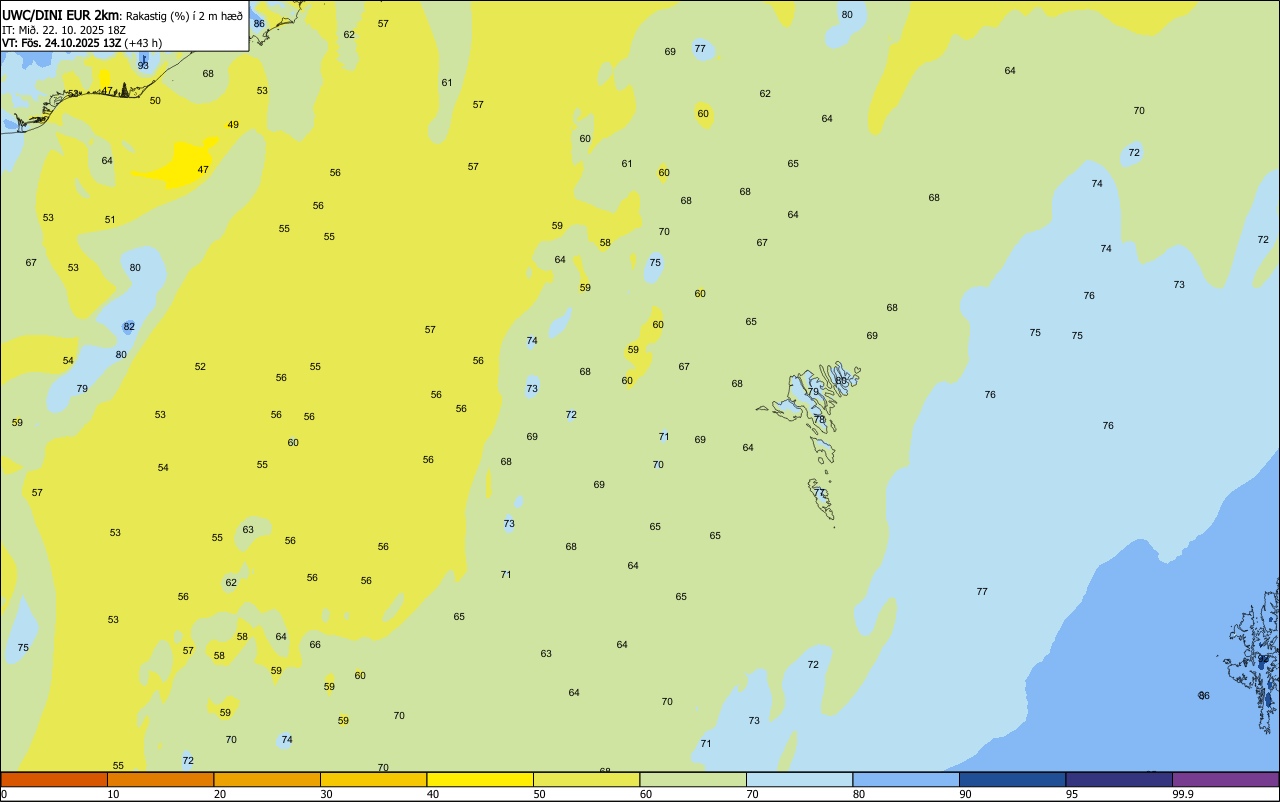Click the dark orange 0–10 legend swatch
1280x802 pixels.
[x=54, y=779]
